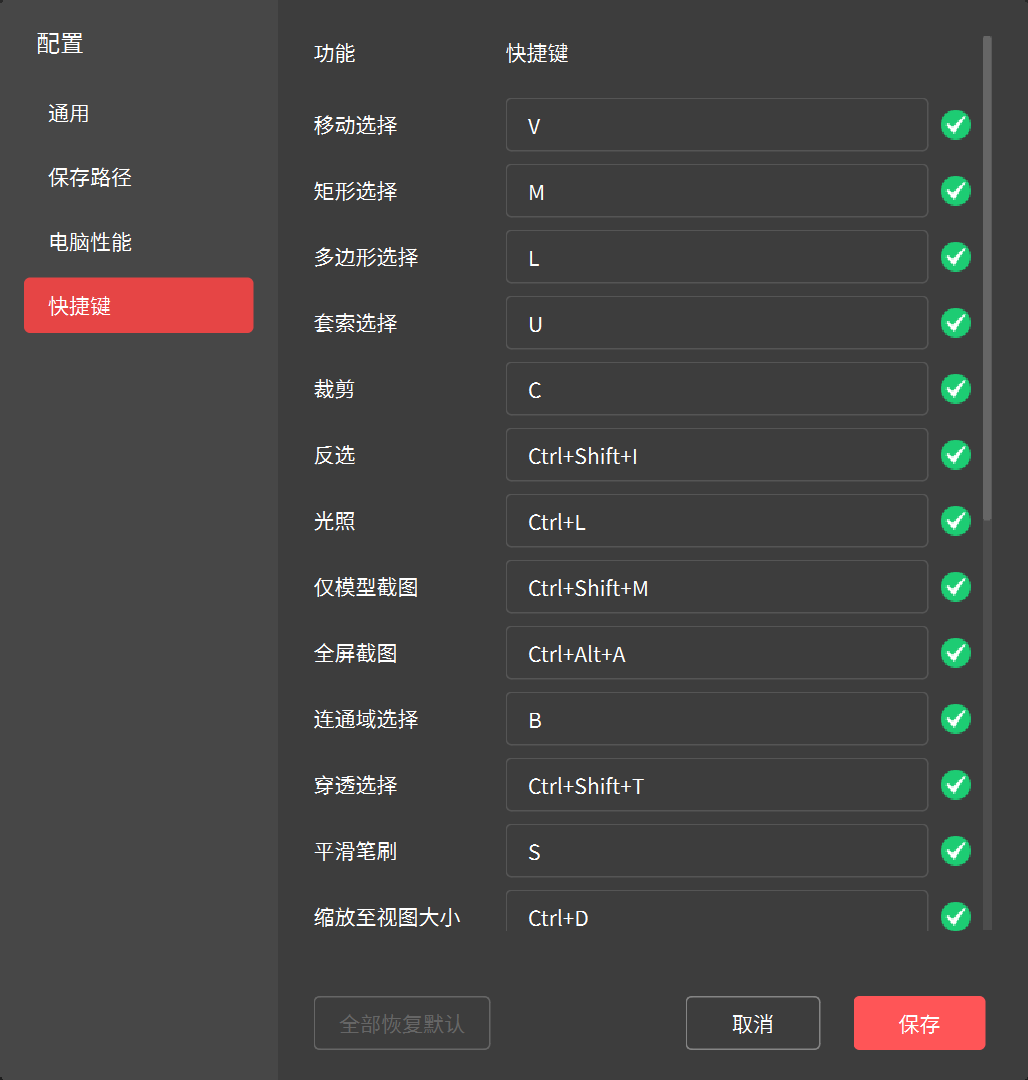Select the 快捷键 sidebar tab

click(138, 306)
